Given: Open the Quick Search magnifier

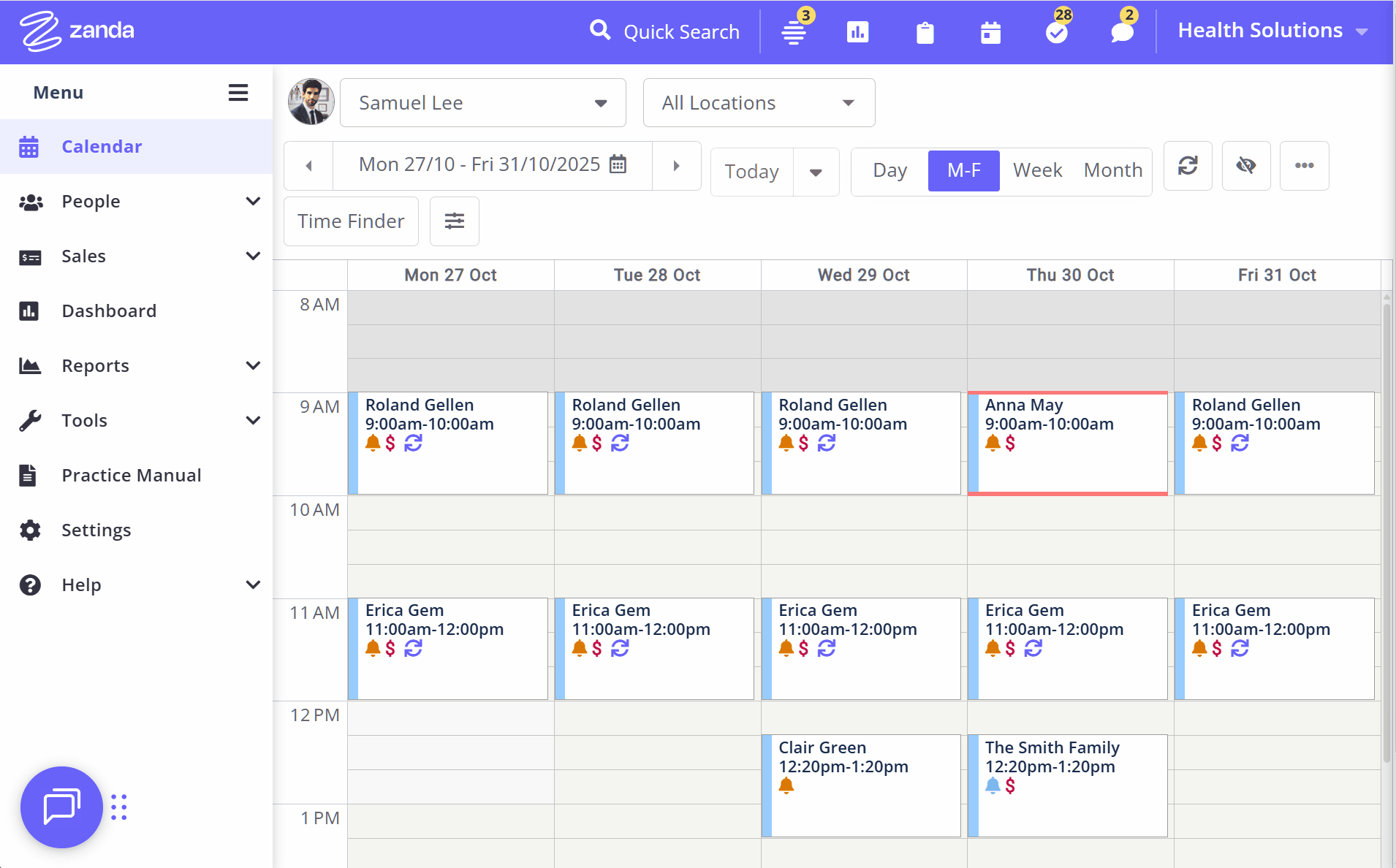Looking at the screenshot, I should [x=601, y=31].
